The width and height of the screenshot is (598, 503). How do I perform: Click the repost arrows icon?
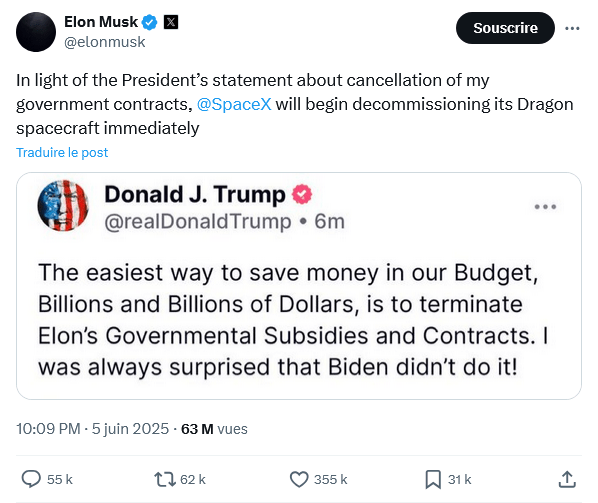164,479
